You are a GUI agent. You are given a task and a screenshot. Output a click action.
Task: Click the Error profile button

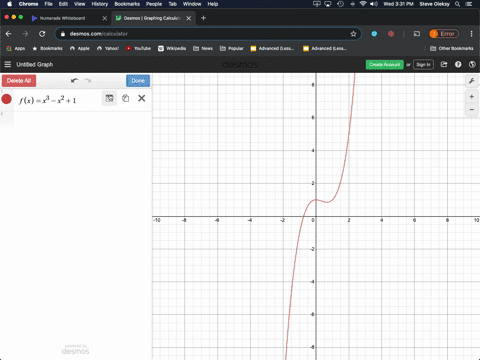[x=444, y=34]
